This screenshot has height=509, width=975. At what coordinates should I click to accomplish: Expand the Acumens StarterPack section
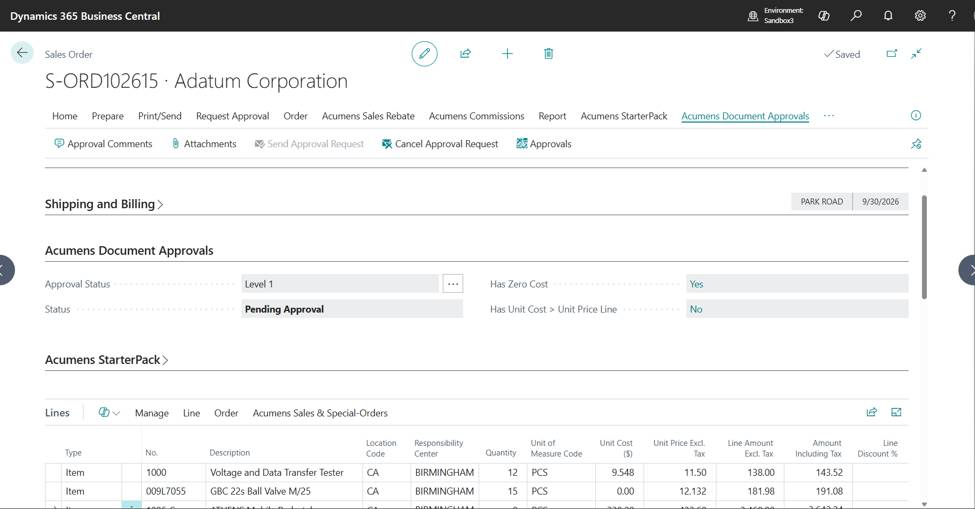point(106,360)
